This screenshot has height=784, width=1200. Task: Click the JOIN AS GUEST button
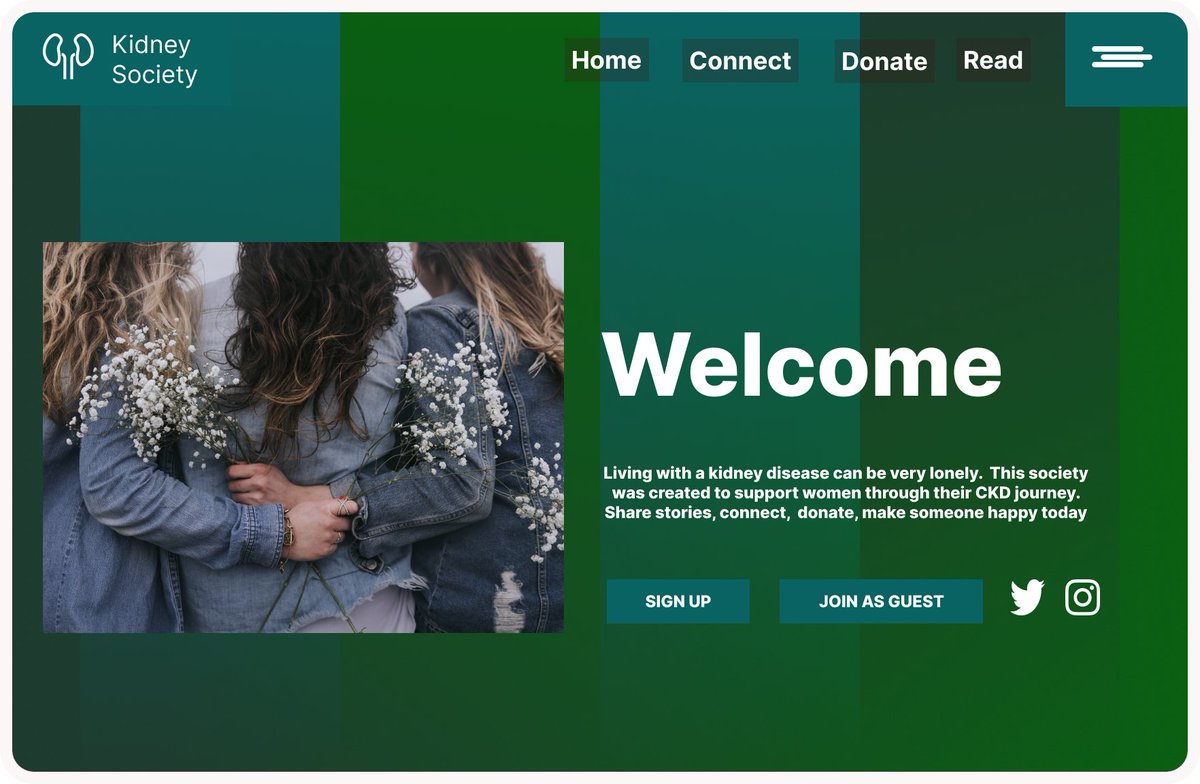pos(881,601)
